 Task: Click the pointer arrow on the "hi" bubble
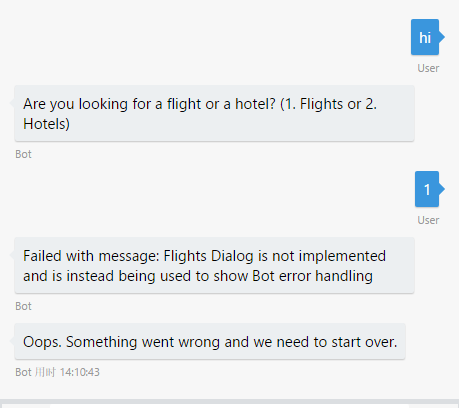point(442,37)
